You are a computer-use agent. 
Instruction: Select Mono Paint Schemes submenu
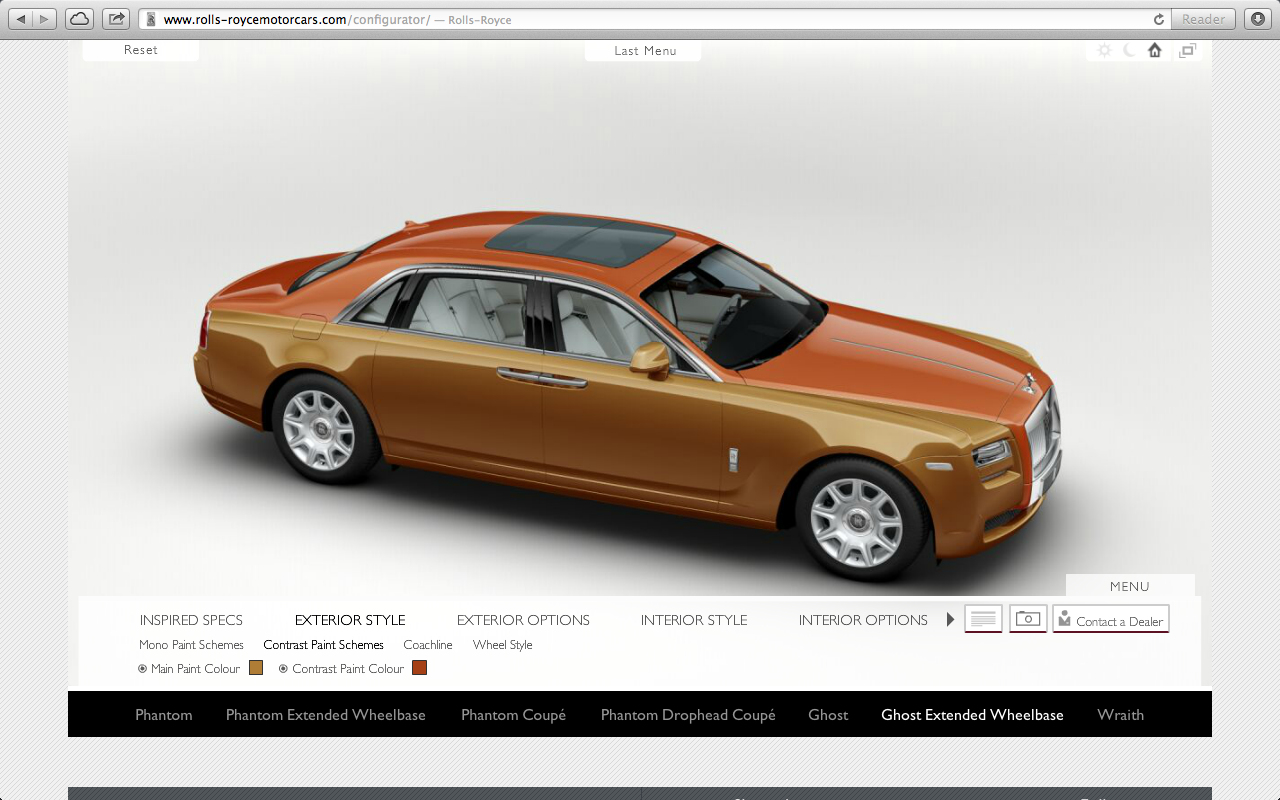[191, 645]
